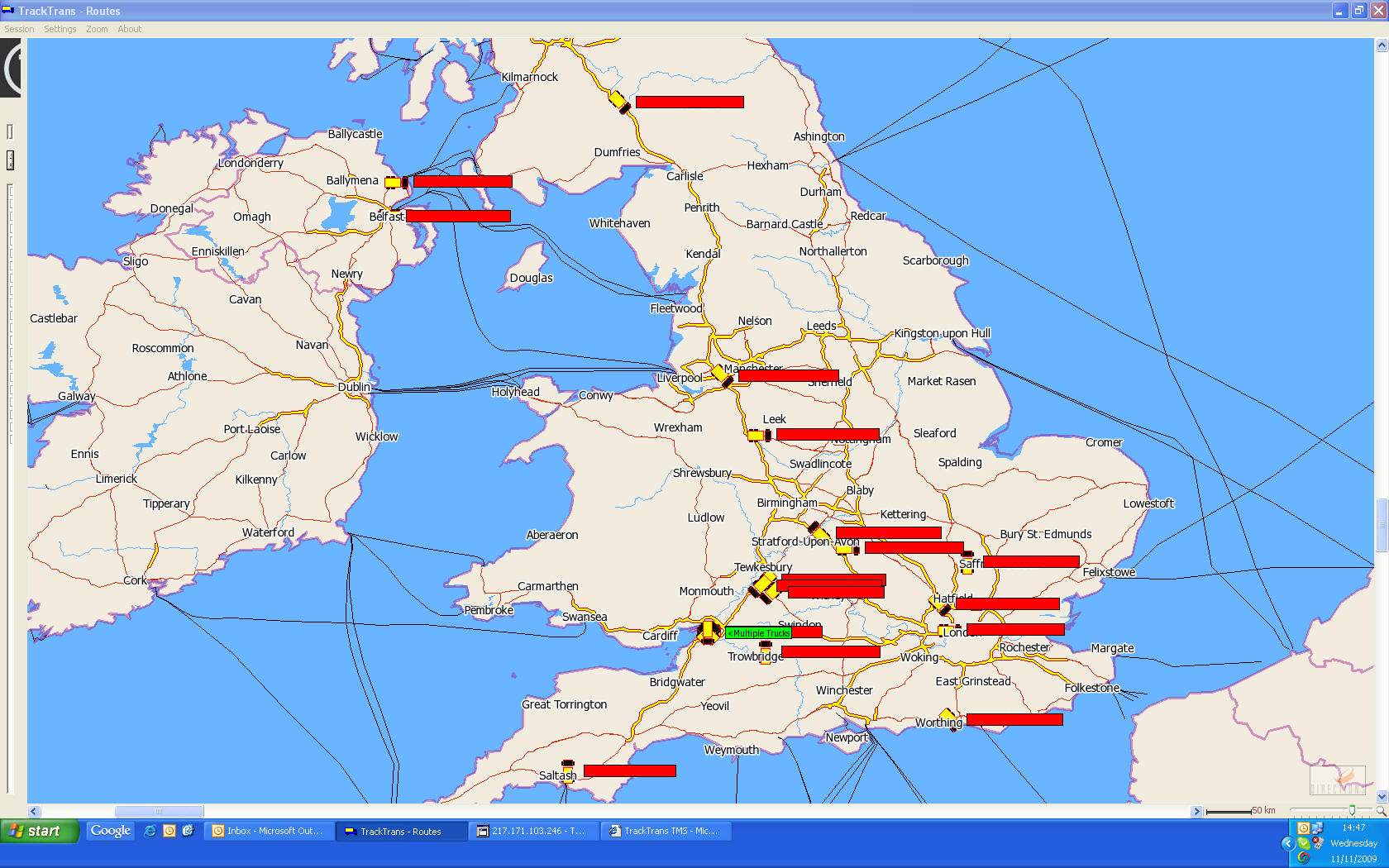1389x868 pixels.
Task: Click the magnifier zoom icon
Action: pos(1381,811)
